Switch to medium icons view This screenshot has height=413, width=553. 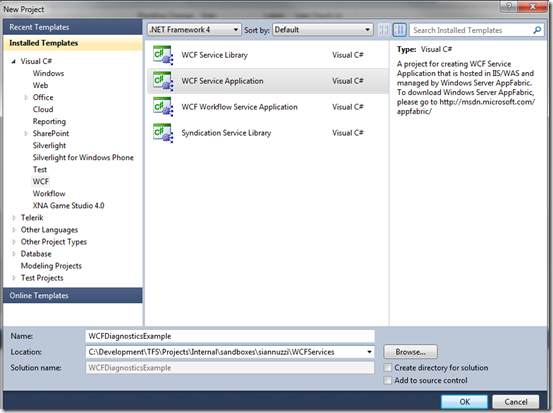click(x=400, y=30)
